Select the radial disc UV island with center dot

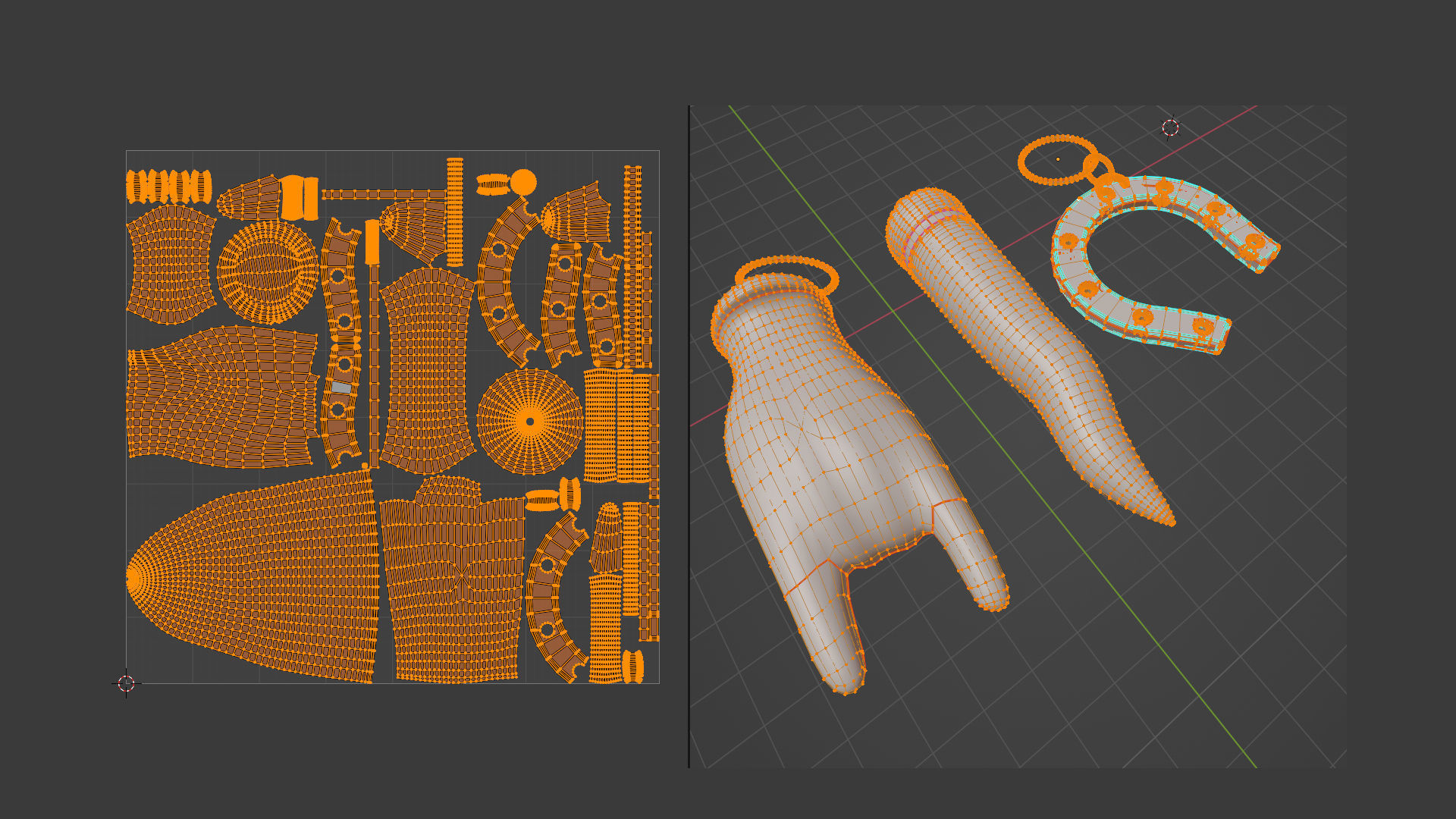pos(530,422)
